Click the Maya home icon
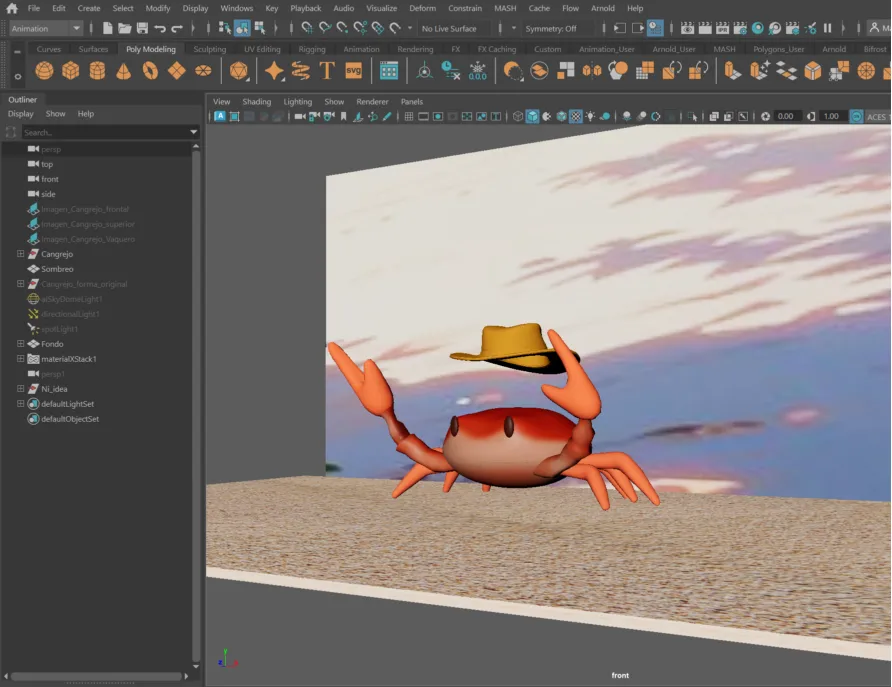The height and width of the screenshot is (687, 892). click(x=12, y=8)
